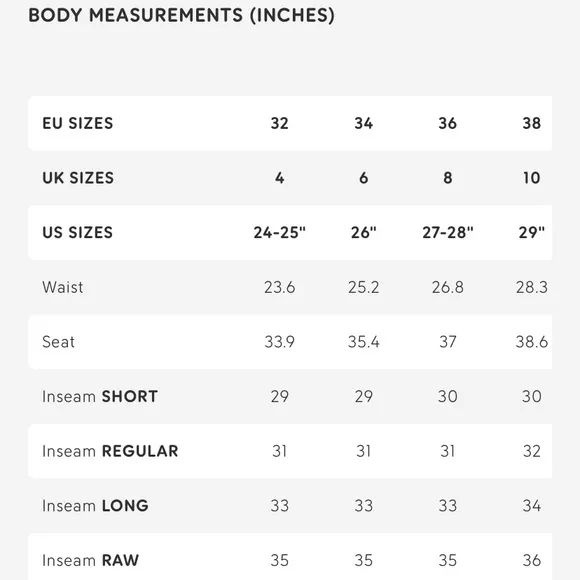
Task: Click Inseam REGULAR value 32
Action: [532, 451]
